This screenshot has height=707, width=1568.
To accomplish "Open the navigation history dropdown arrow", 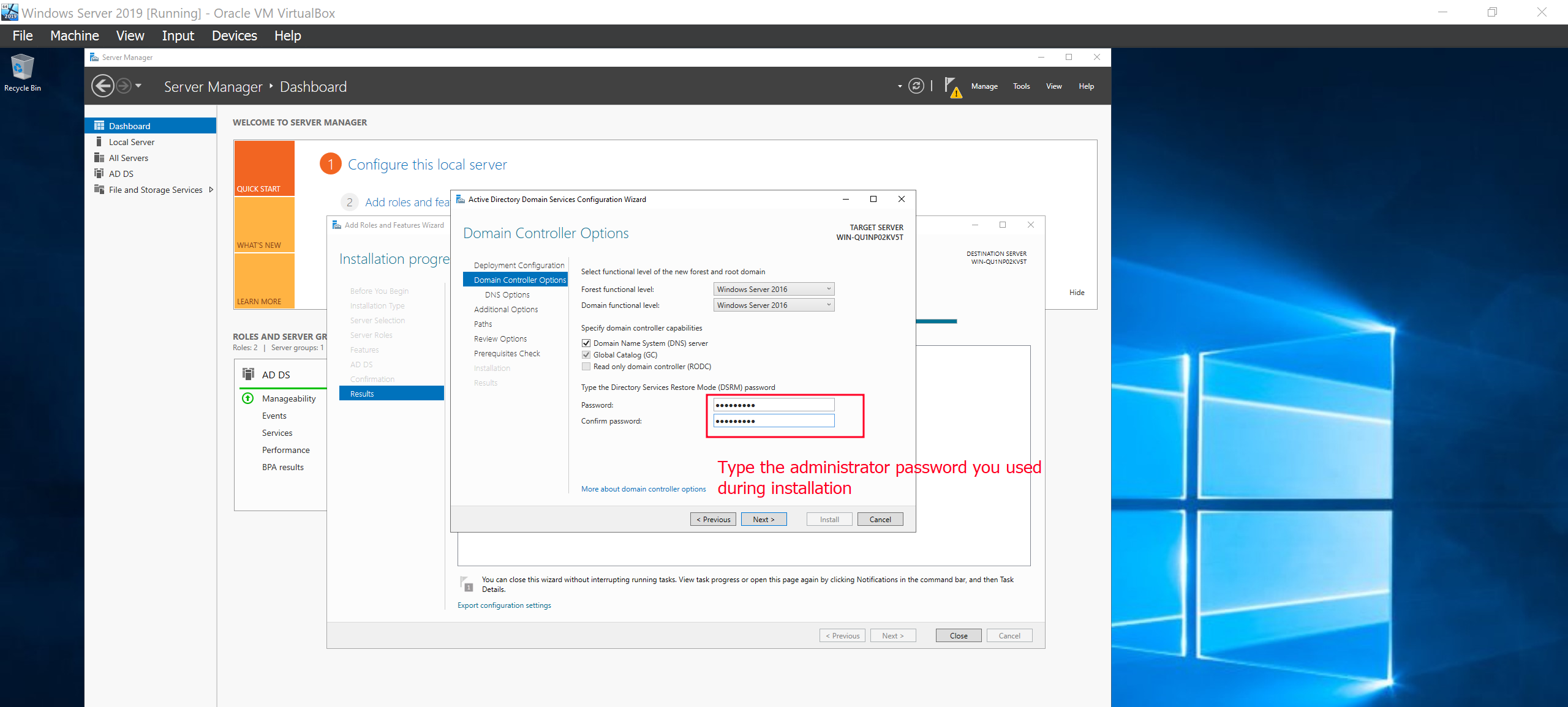I will tap(138, 86).
